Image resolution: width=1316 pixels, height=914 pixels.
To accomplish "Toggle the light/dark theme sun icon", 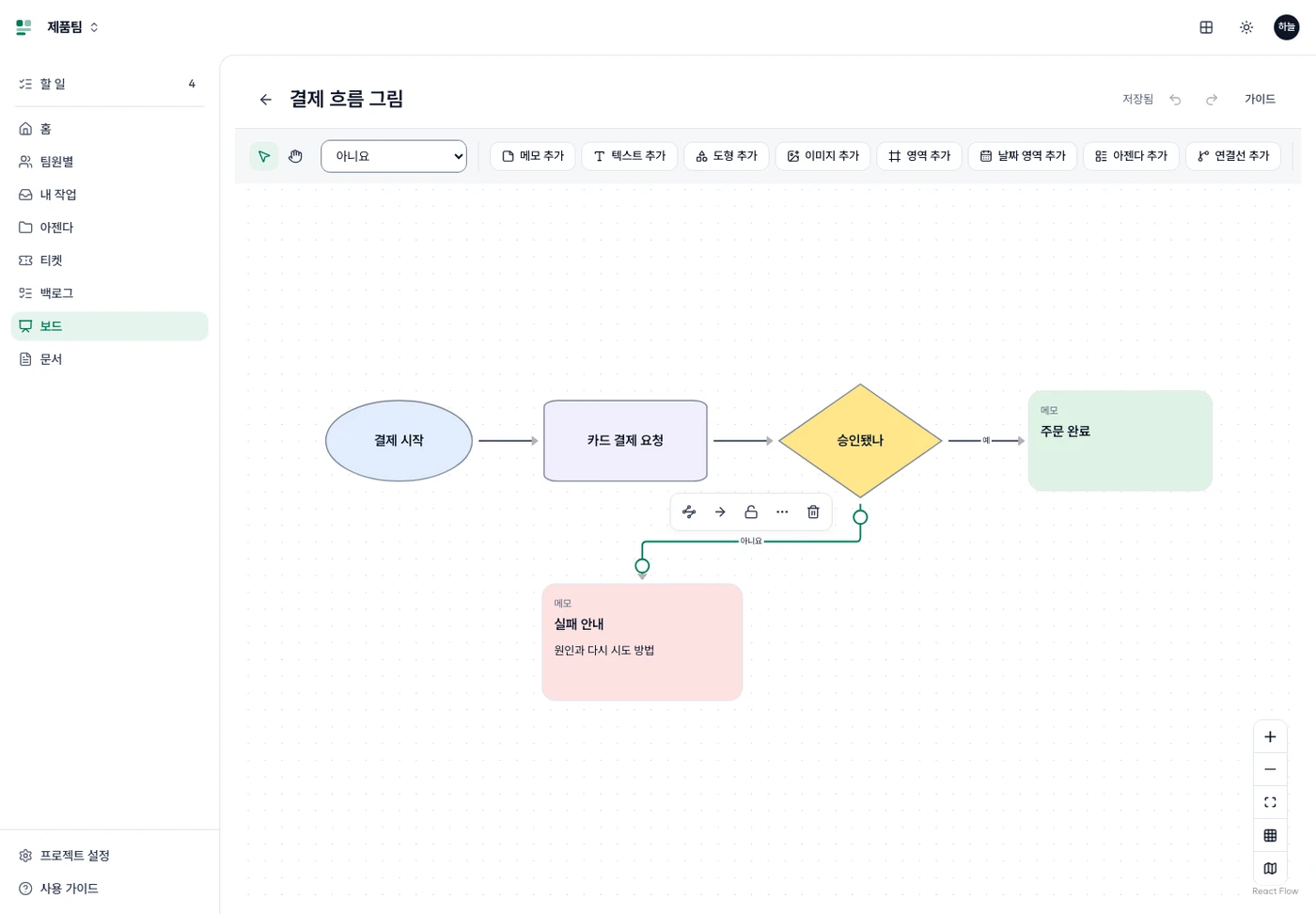I will click(x=1246, y=27).
